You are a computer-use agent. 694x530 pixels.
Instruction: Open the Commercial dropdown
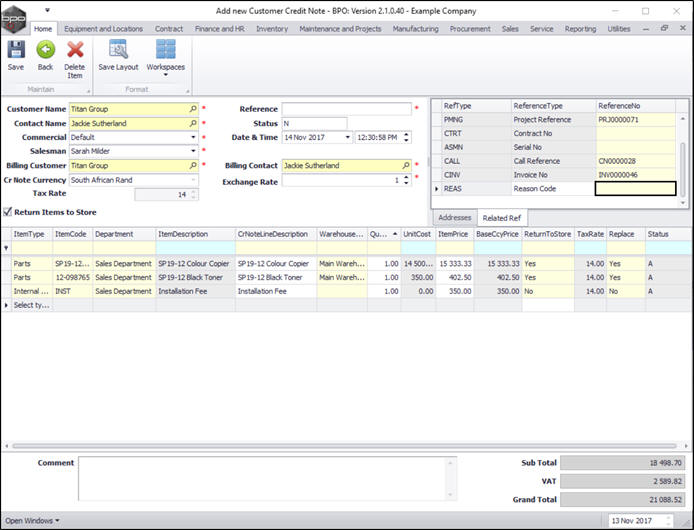193,137
